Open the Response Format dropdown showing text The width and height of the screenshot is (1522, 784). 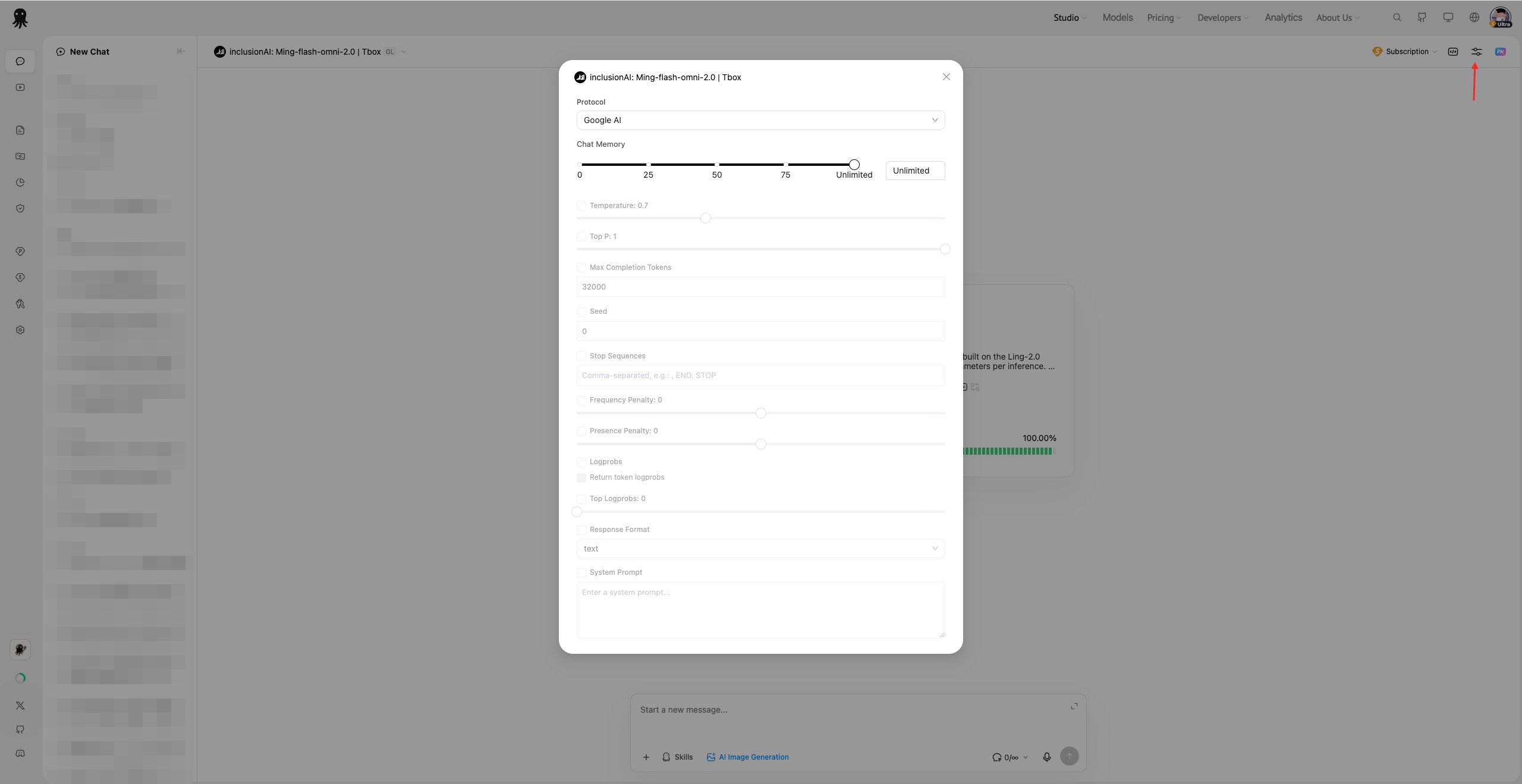click(760, 549)
